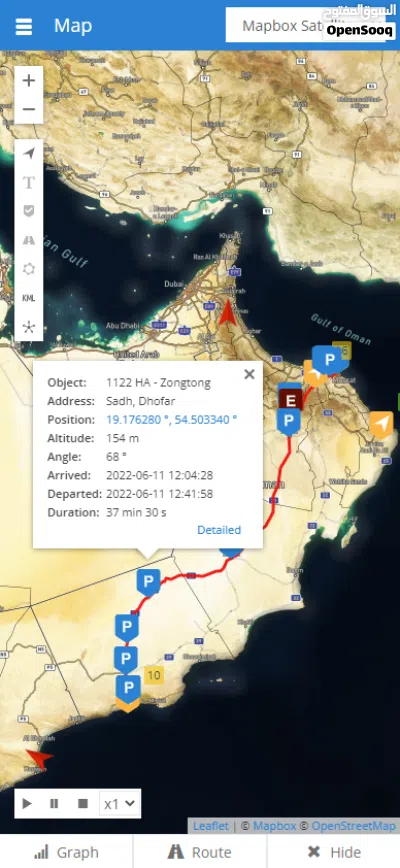This screenshot has height=868, width=400.
Task: Click the Map page title
Action: (73, 26)
